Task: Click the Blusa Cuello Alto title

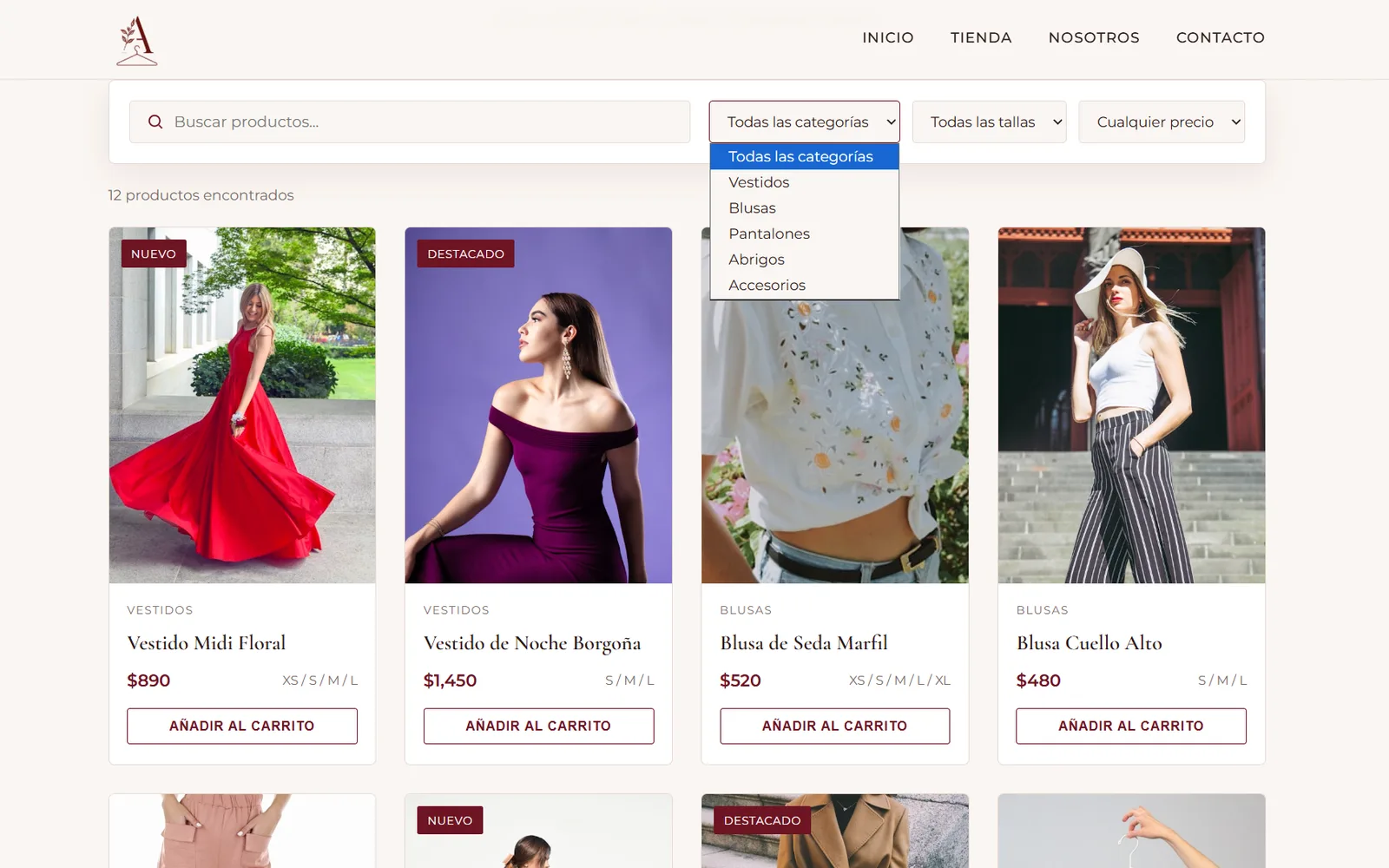Action: 1089,643
